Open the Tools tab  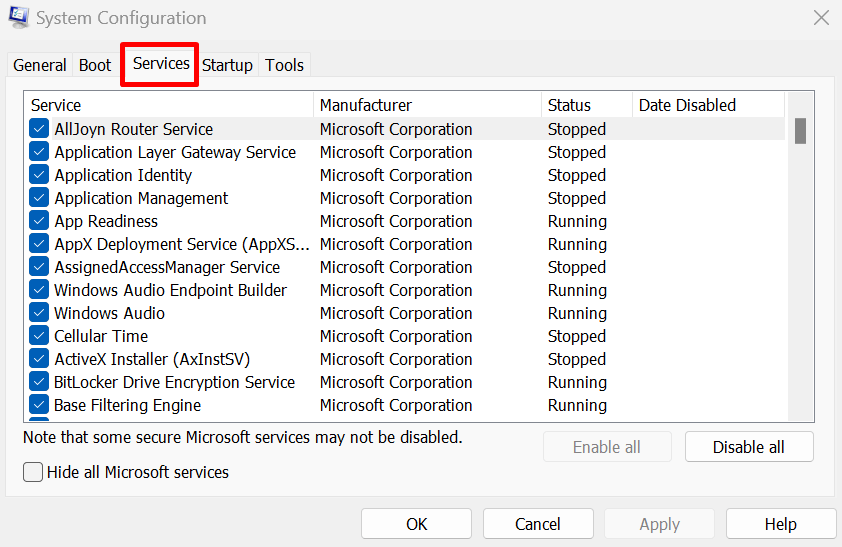(284, 65)
